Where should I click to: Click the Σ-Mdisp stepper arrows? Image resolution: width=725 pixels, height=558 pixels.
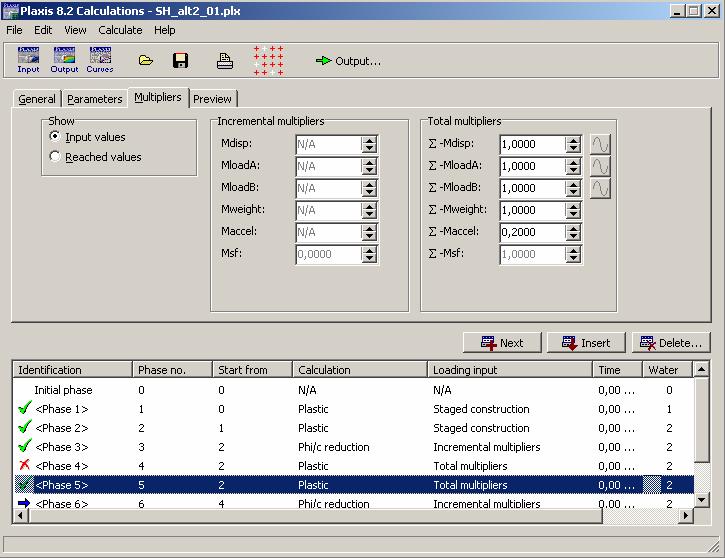(x=573, y=144)
